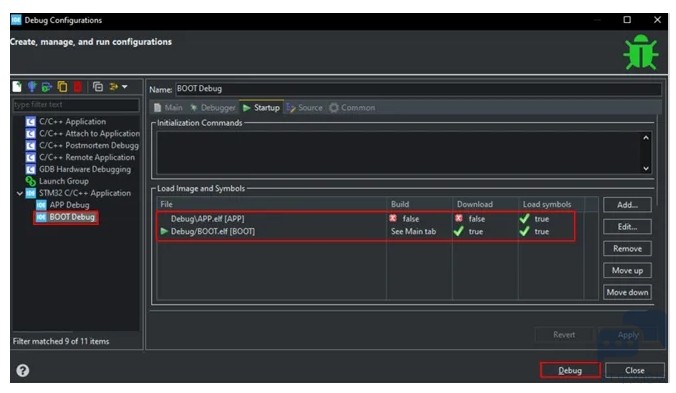The image size is (676, 393).
Task: Click the Collapse All toolbar icon
Action: coord(98,87)
